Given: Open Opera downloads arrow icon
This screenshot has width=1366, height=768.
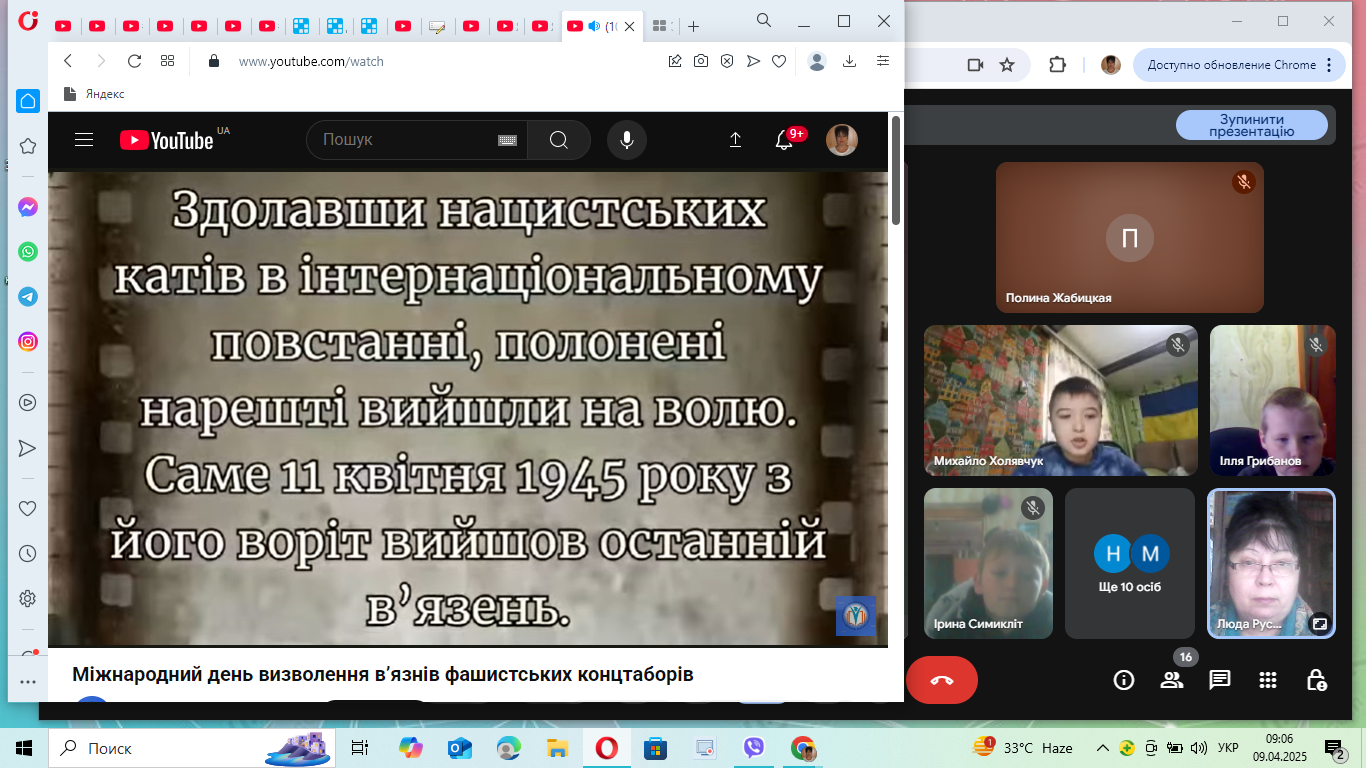Looking at the screenshot, I should (x=849, y=61).
